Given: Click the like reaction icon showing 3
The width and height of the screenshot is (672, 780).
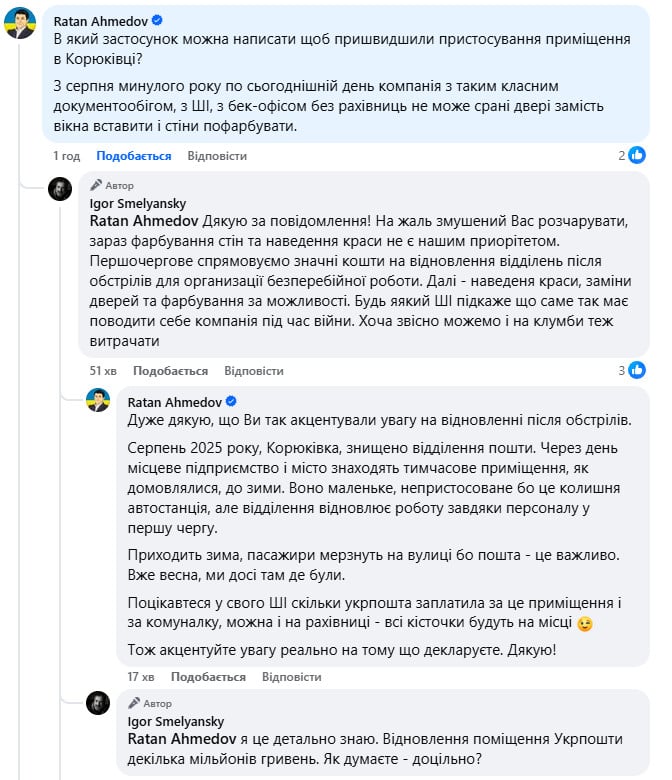Looking at the screenshot, I should click(x=637, y=370).
